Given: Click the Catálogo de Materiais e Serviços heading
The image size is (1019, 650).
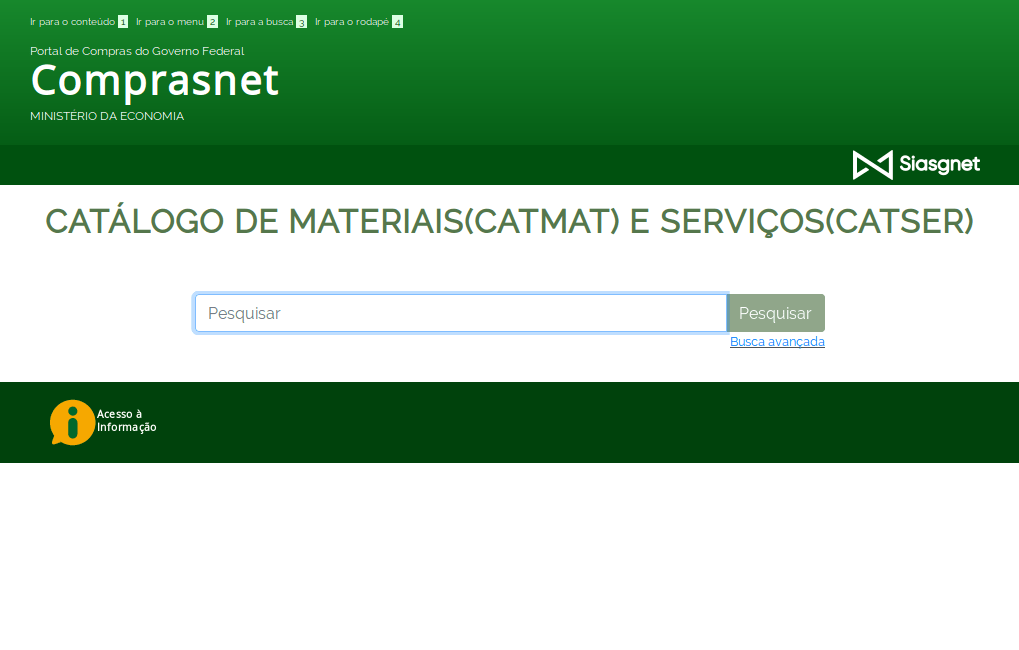Looking at the screenshot, I should click(510, 221).
